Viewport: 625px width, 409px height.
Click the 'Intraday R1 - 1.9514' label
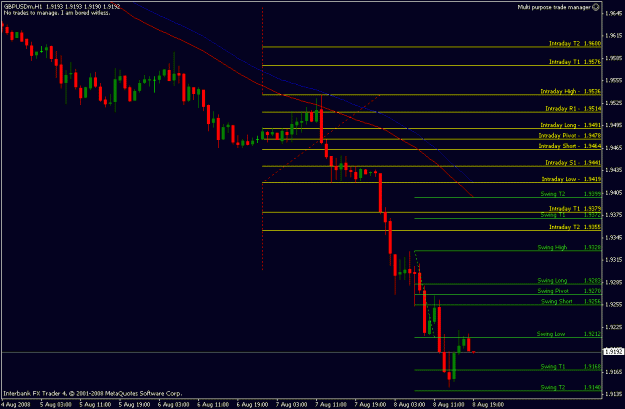click(x=573, y=108)
